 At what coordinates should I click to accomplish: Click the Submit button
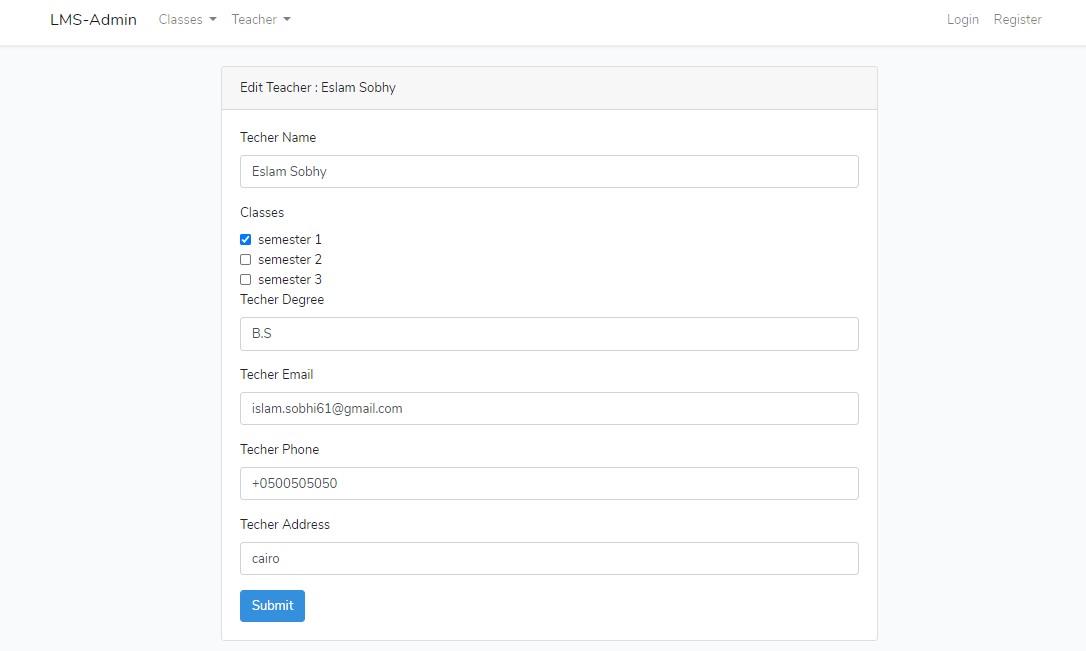(x=272, y=605)
